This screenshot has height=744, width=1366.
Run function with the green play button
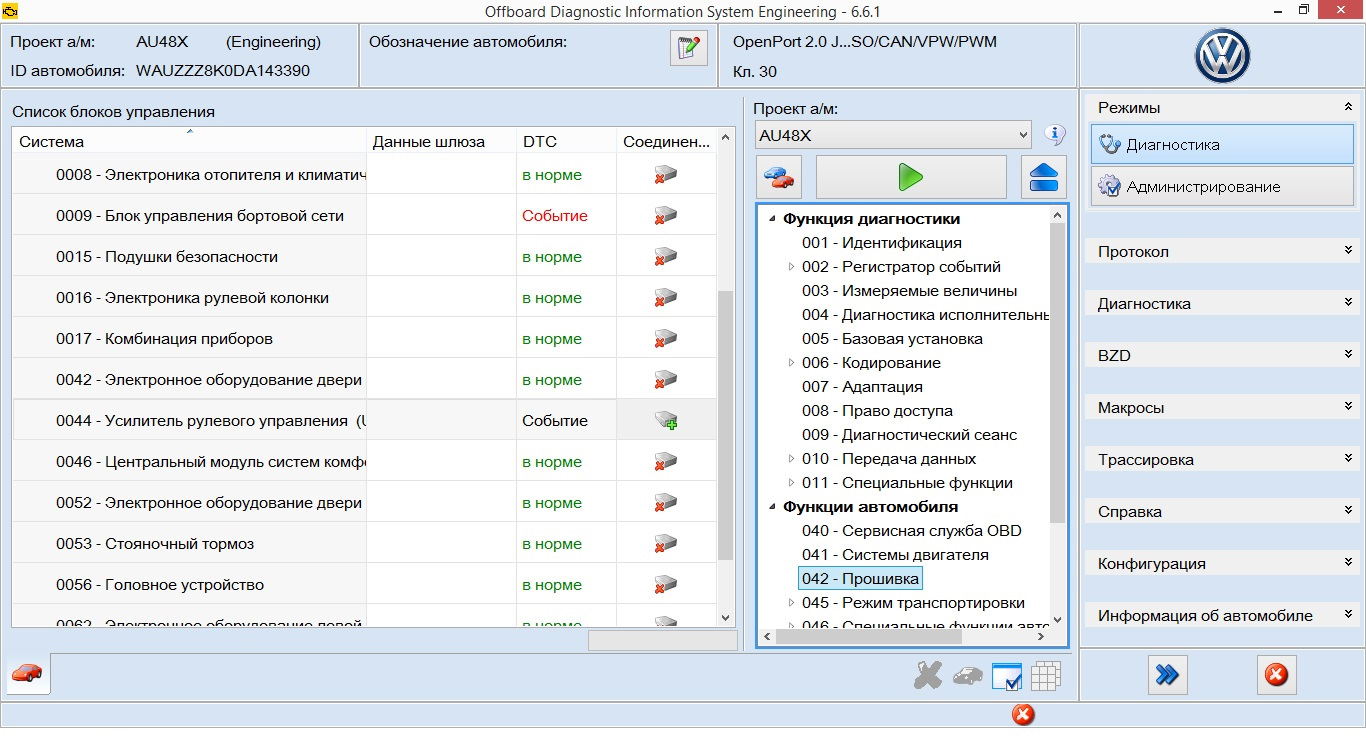tap(911, 177)
